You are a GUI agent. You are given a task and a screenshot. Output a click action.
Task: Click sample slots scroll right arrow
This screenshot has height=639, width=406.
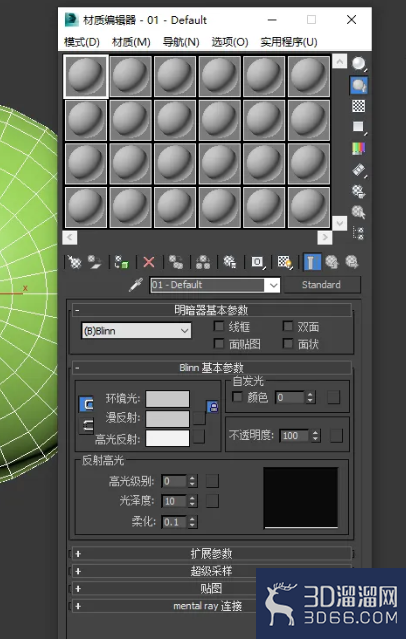pos(324,237)
